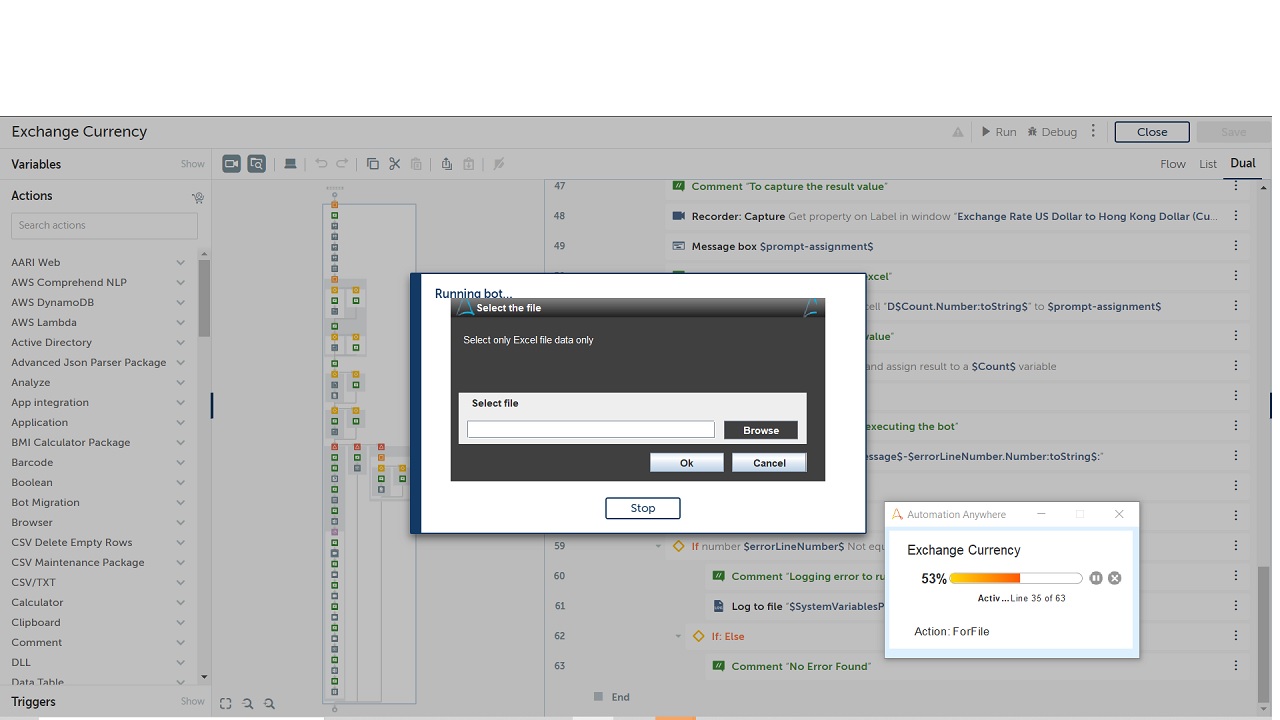Switch to the List view tab
1280x720 pixels.
tap(1208, 164)
